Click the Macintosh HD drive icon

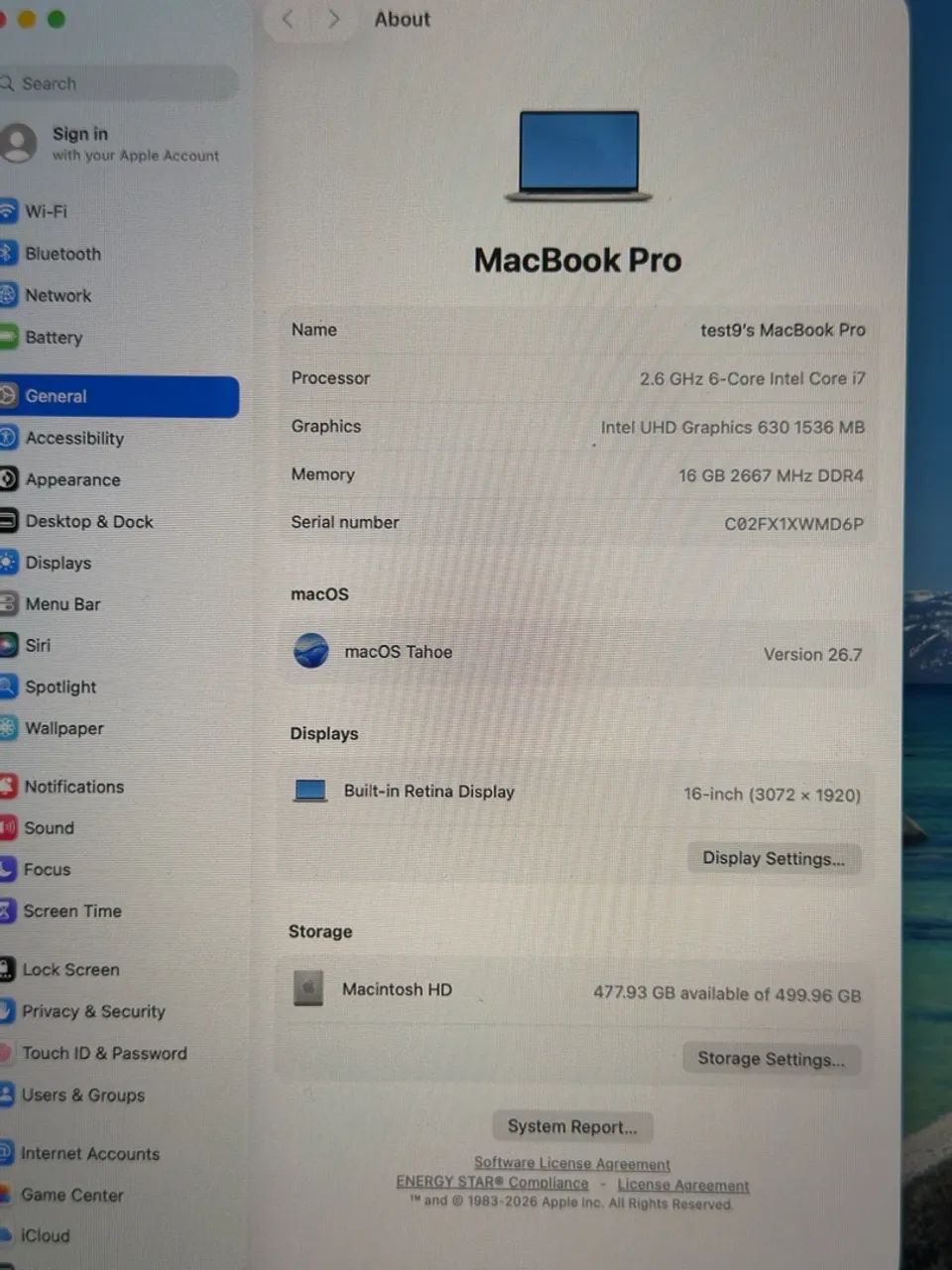click(308, 988)
